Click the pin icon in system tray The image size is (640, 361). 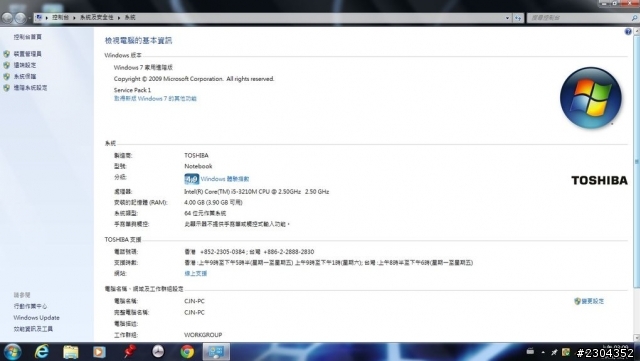coord(554,352)
